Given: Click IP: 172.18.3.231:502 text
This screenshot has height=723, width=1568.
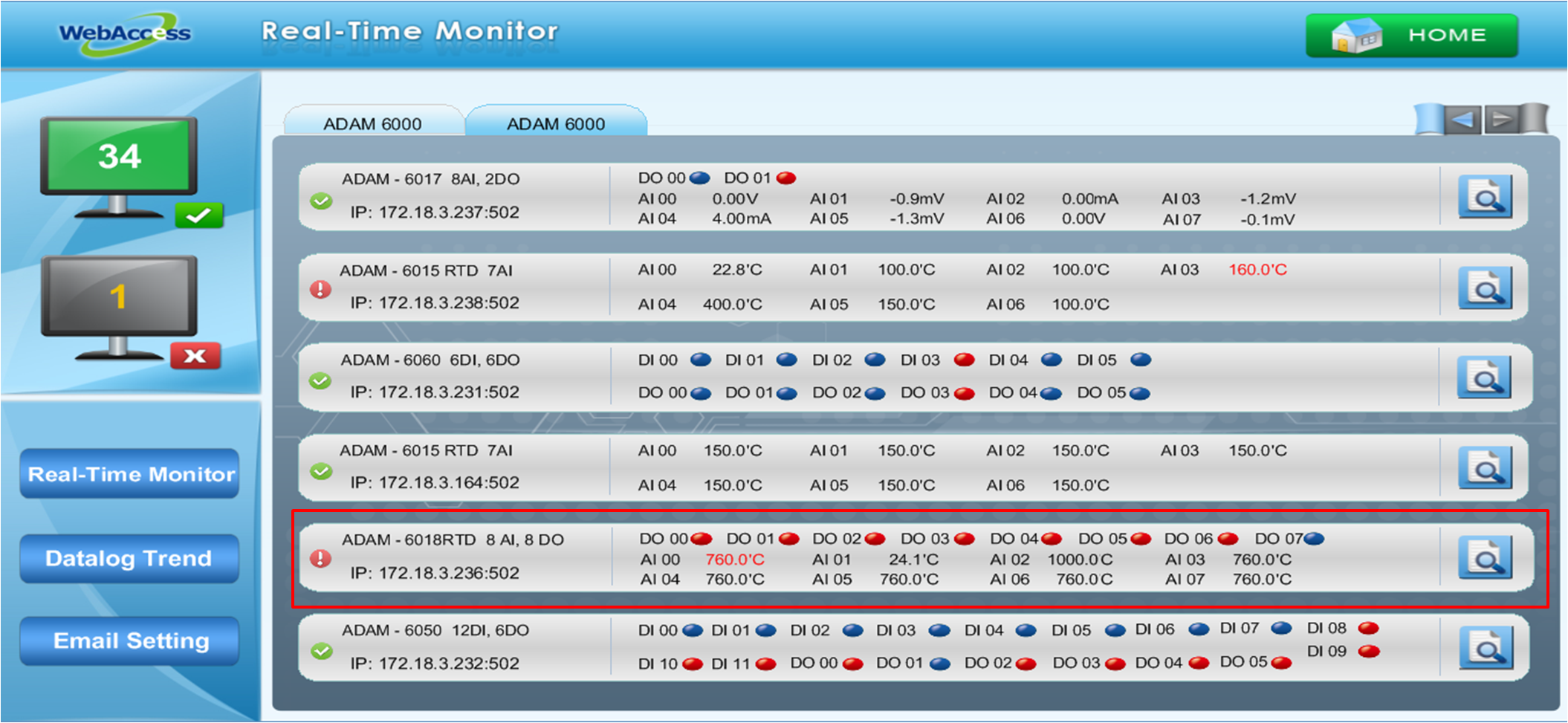Looking at the screenshot, I should (435, 392).
